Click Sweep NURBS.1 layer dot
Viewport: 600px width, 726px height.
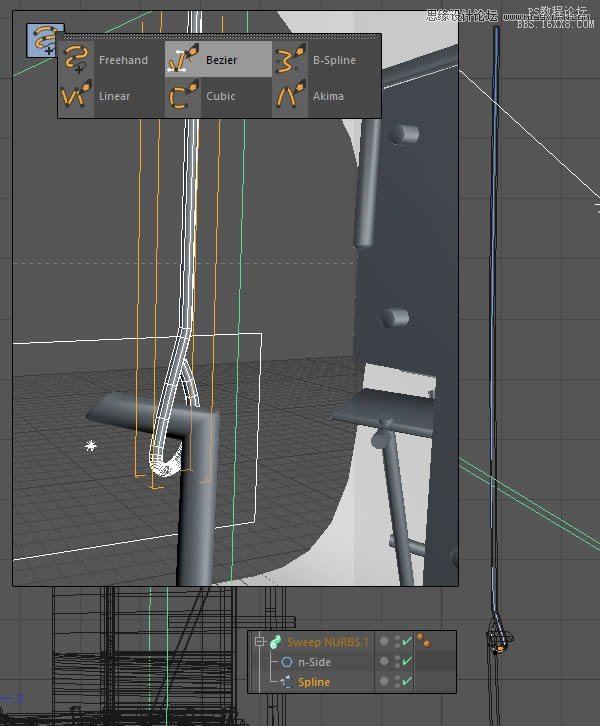(384, 641)
